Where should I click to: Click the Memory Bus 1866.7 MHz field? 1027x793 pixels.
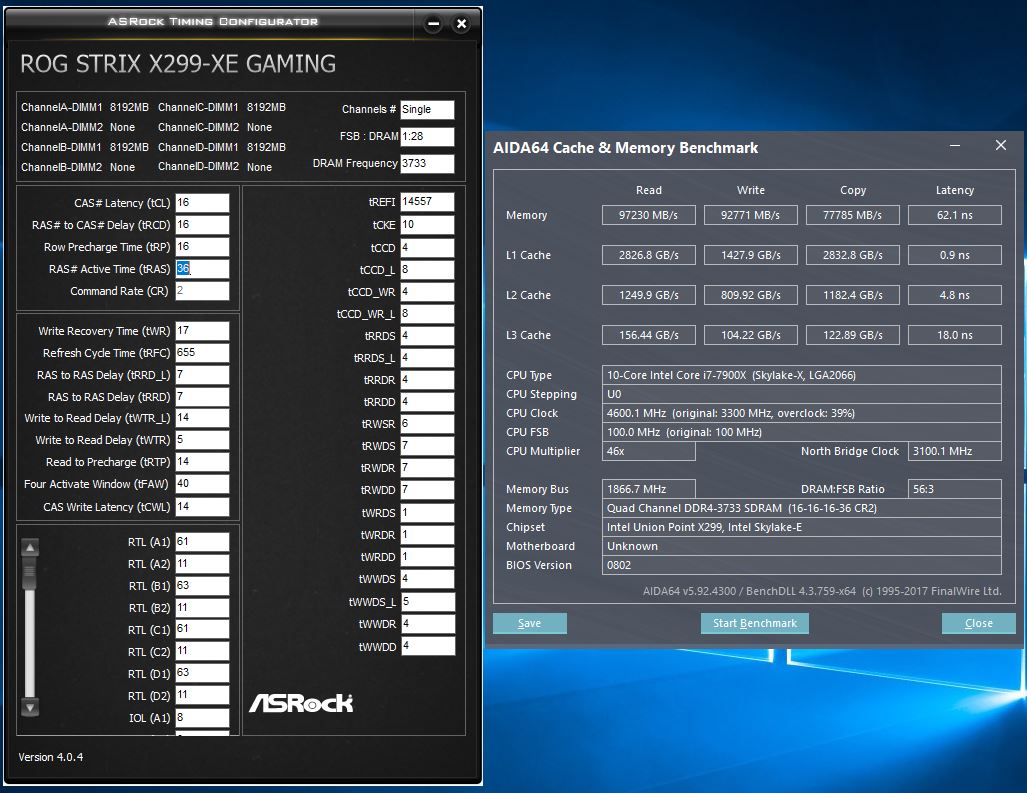pyautogui.click(x=648, y=489)
